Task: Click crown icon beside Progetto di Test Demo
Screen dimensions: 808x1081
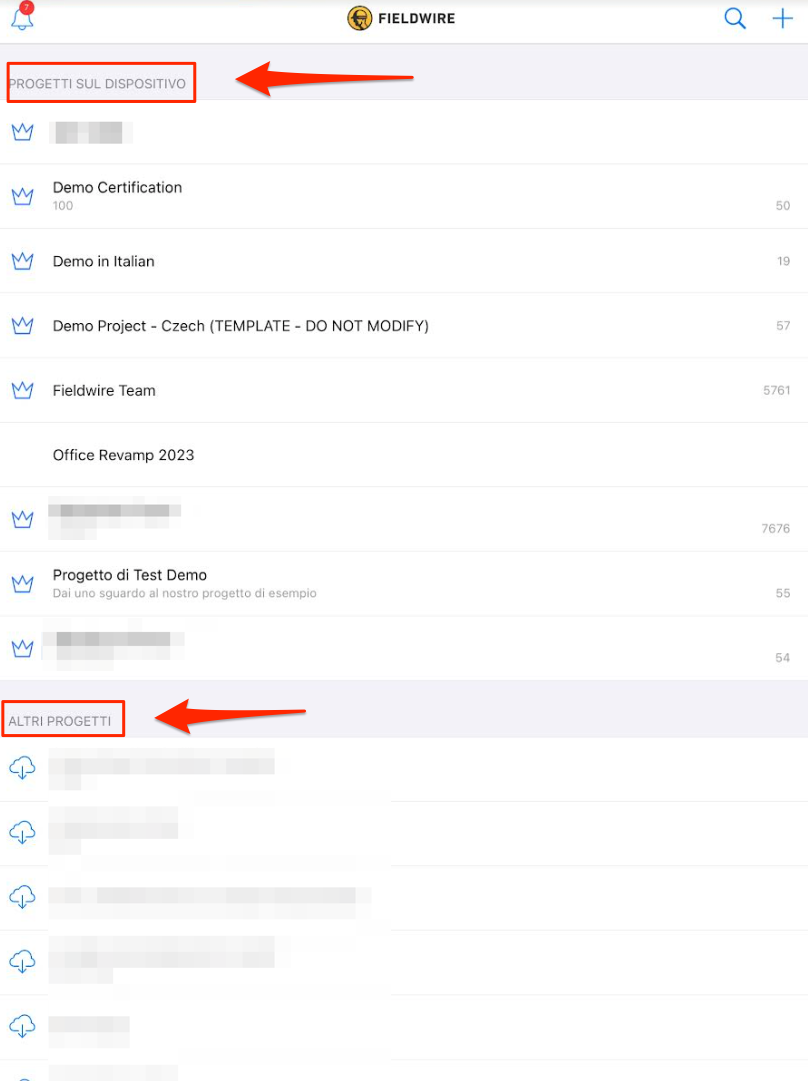Action: 23,584
